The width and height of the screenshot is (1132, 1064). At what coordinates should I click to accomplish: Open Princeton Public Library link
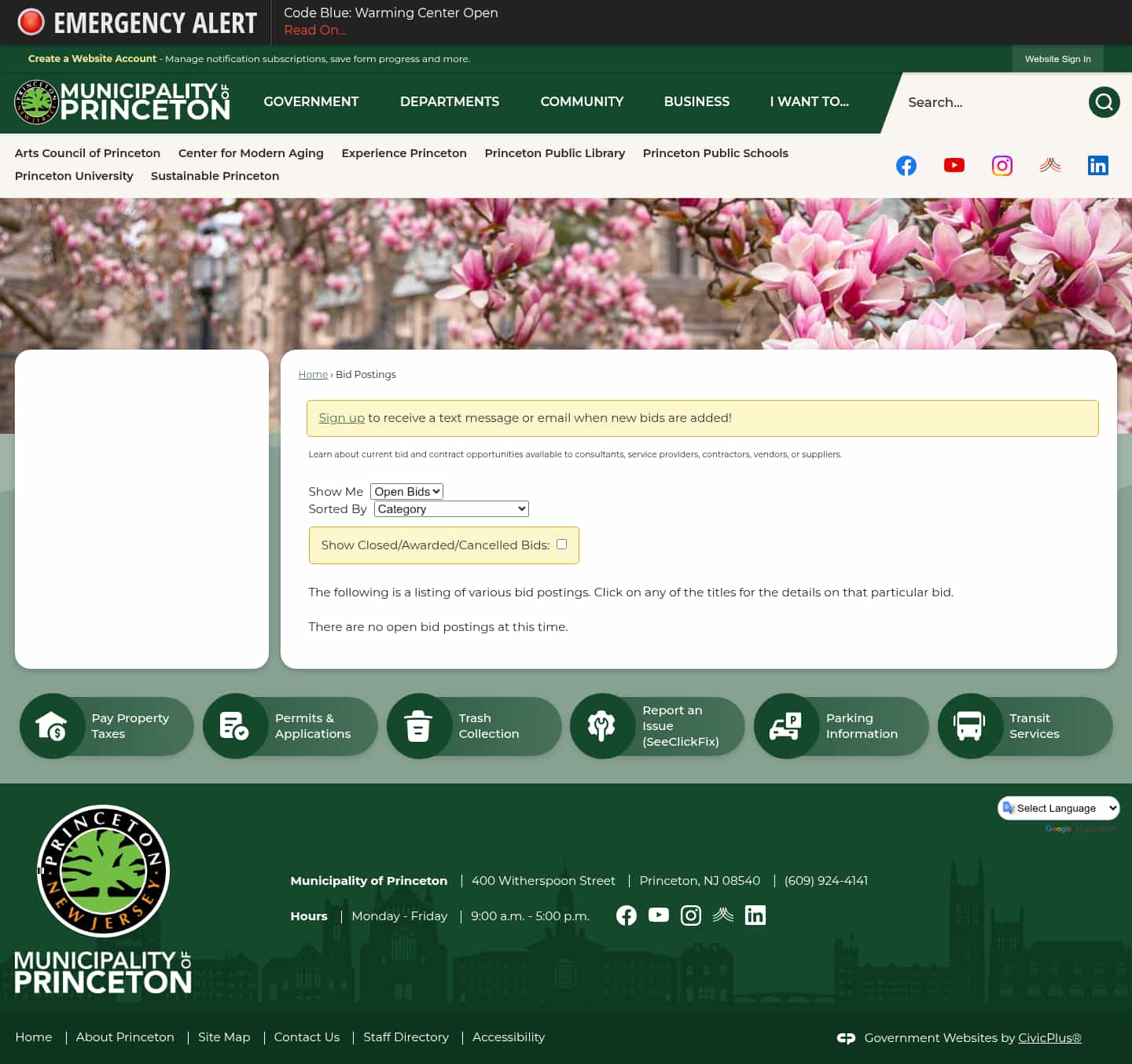[x=555, y=153]
